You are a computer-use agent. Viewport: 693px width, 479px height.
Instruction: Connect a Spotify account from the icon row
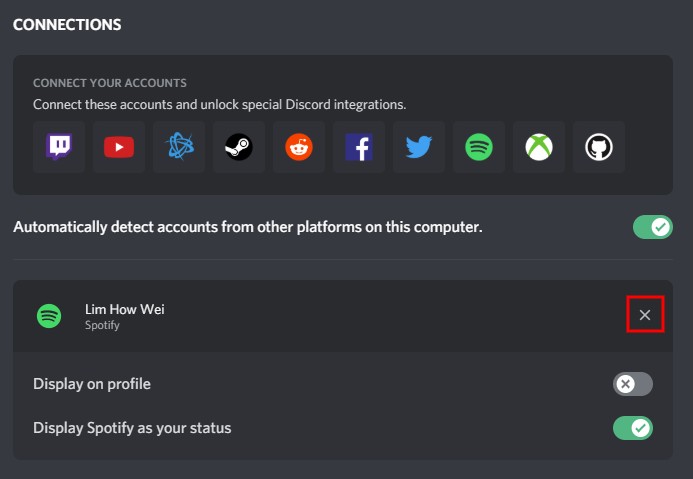(479, 147)
